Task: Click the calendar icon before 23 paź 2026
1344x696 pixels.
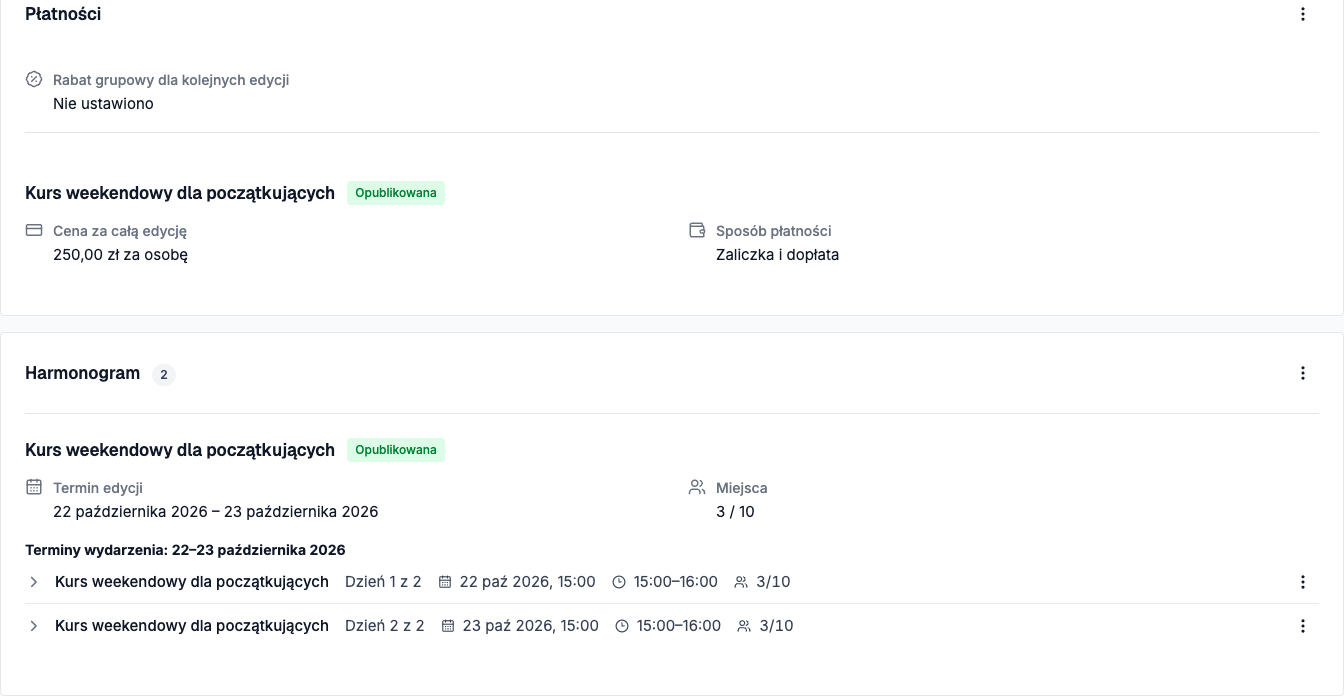Action: point(448,626)
